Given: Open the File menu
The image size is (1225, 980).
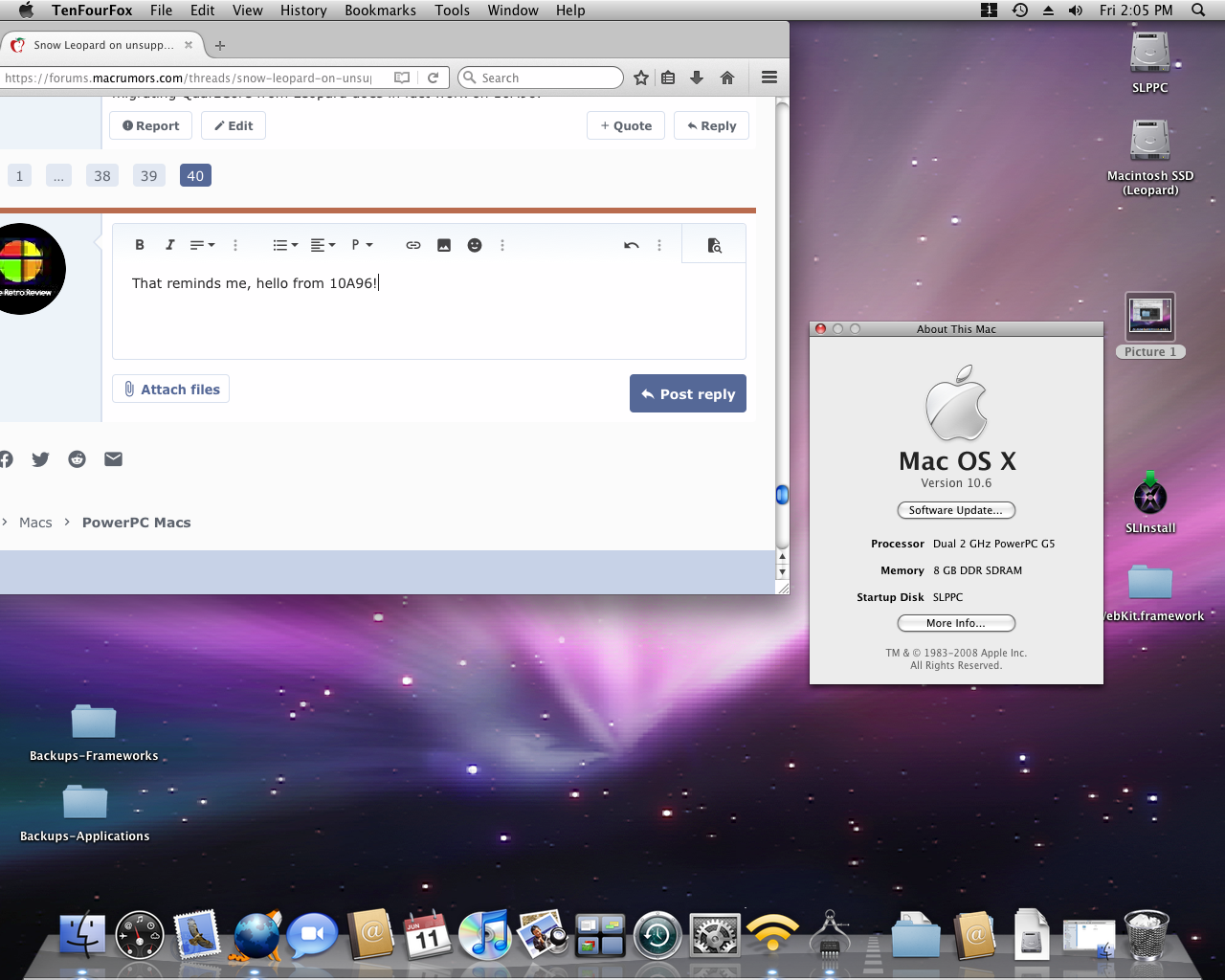Looking at the screenshot, I should click(x=161, y=10).
